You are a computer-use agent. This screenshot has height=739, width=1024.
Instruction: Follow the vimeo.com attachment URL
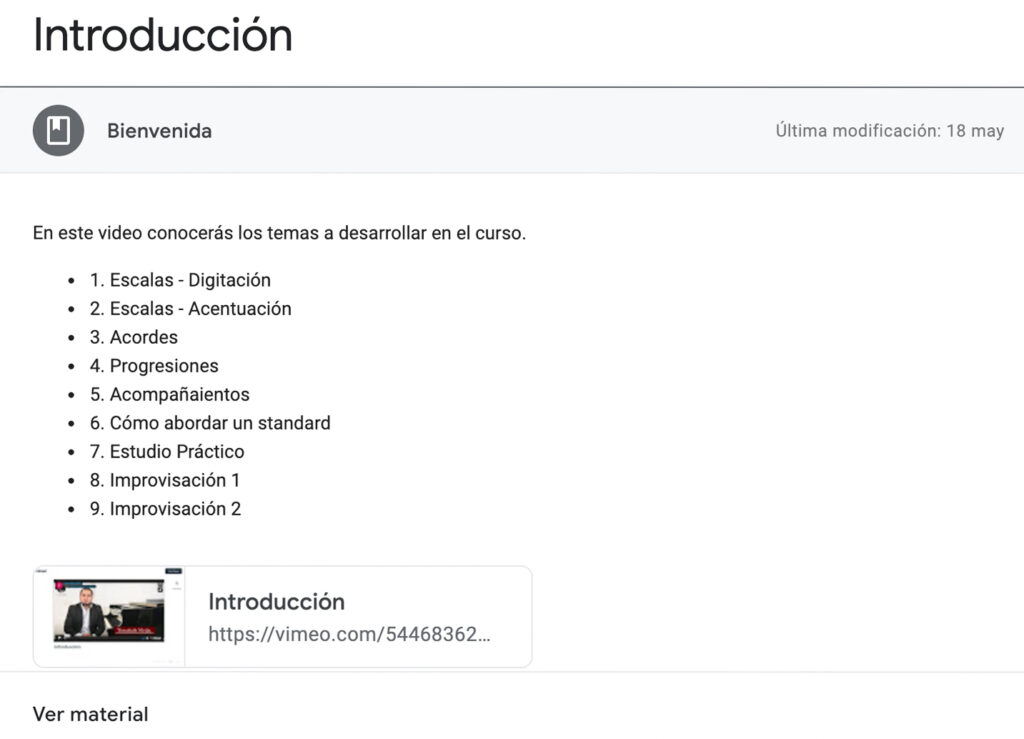coord(349,634)
